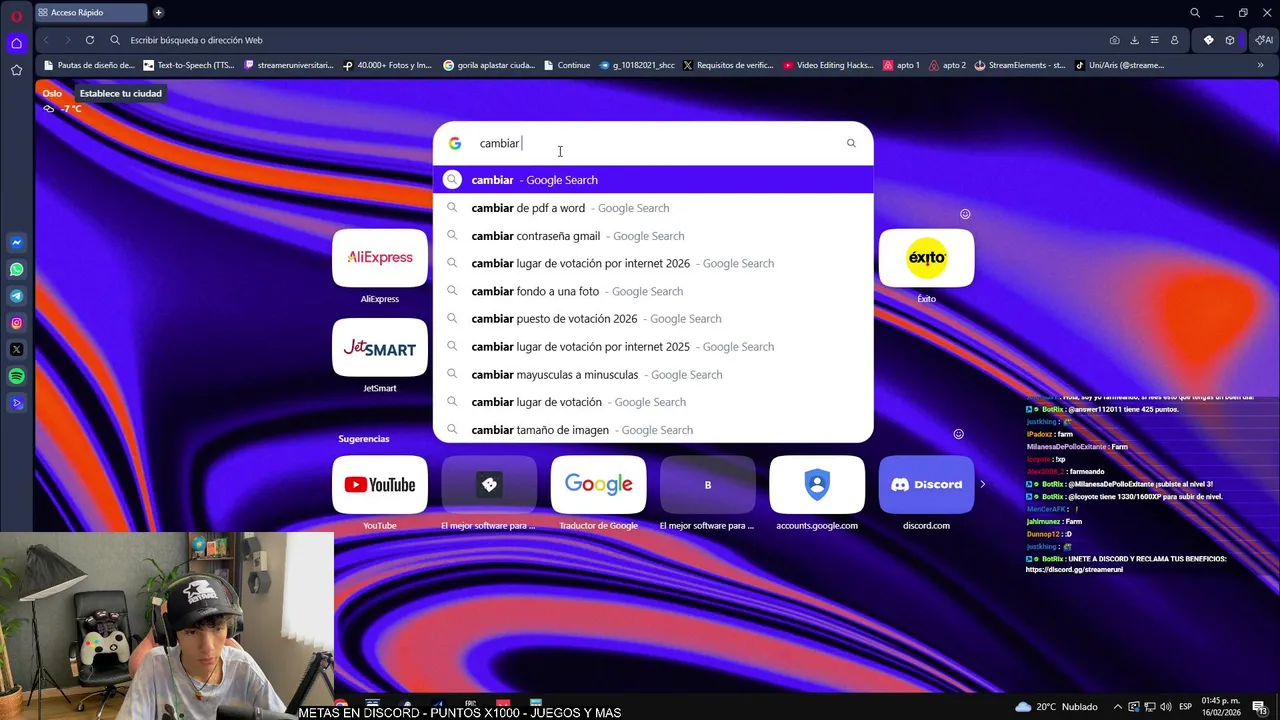
Task: Open StreamElements bookmark
Action: coord(1020,65)
